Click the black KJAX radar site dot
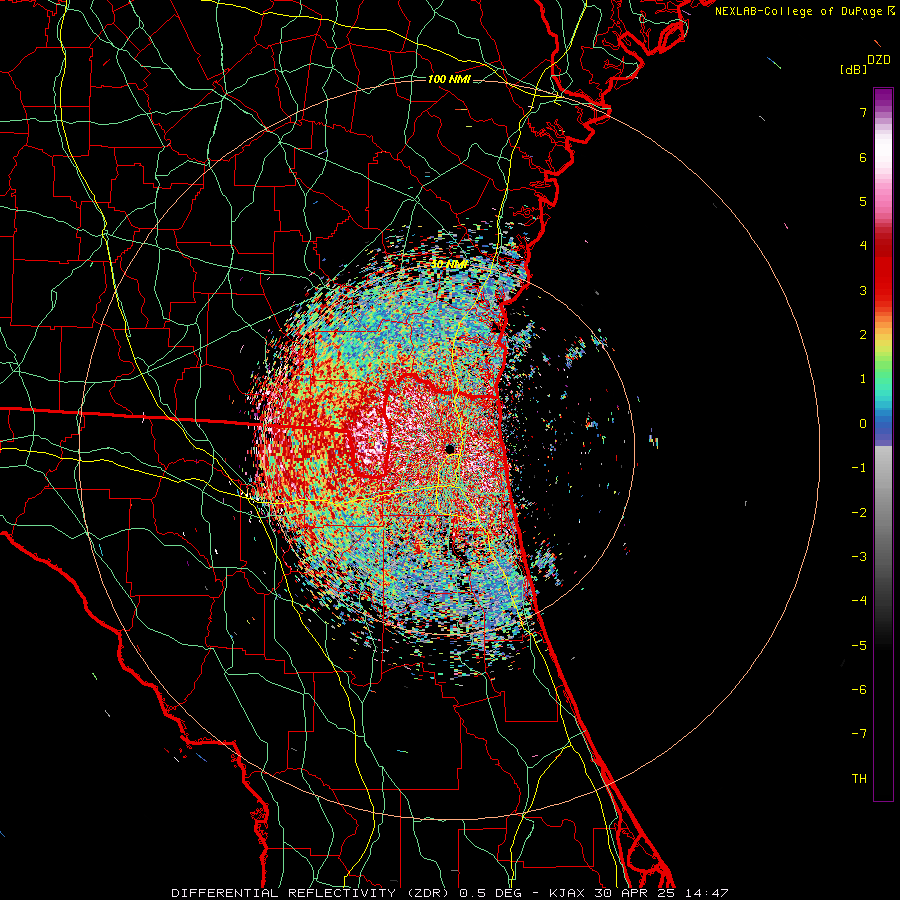900x900 pixels. pyautogui.click(x=450, y=449)
